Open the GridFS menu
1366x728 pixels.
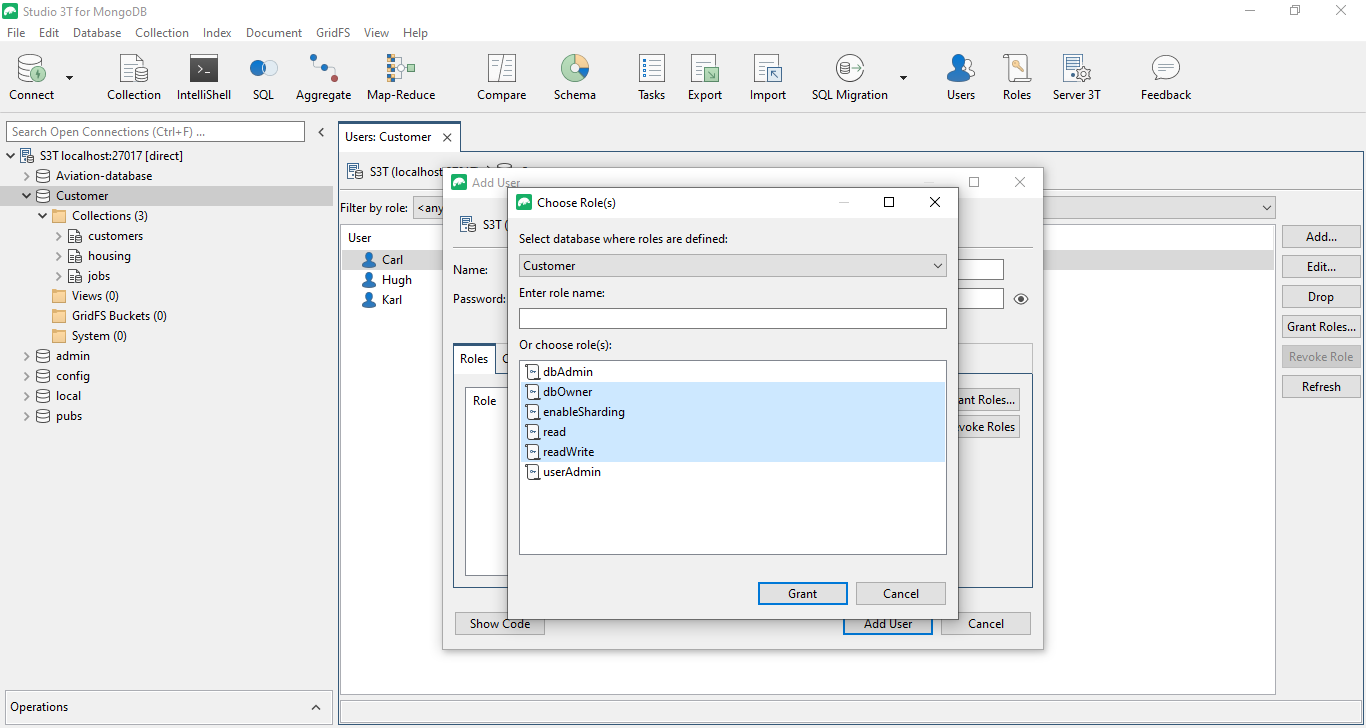333,33
